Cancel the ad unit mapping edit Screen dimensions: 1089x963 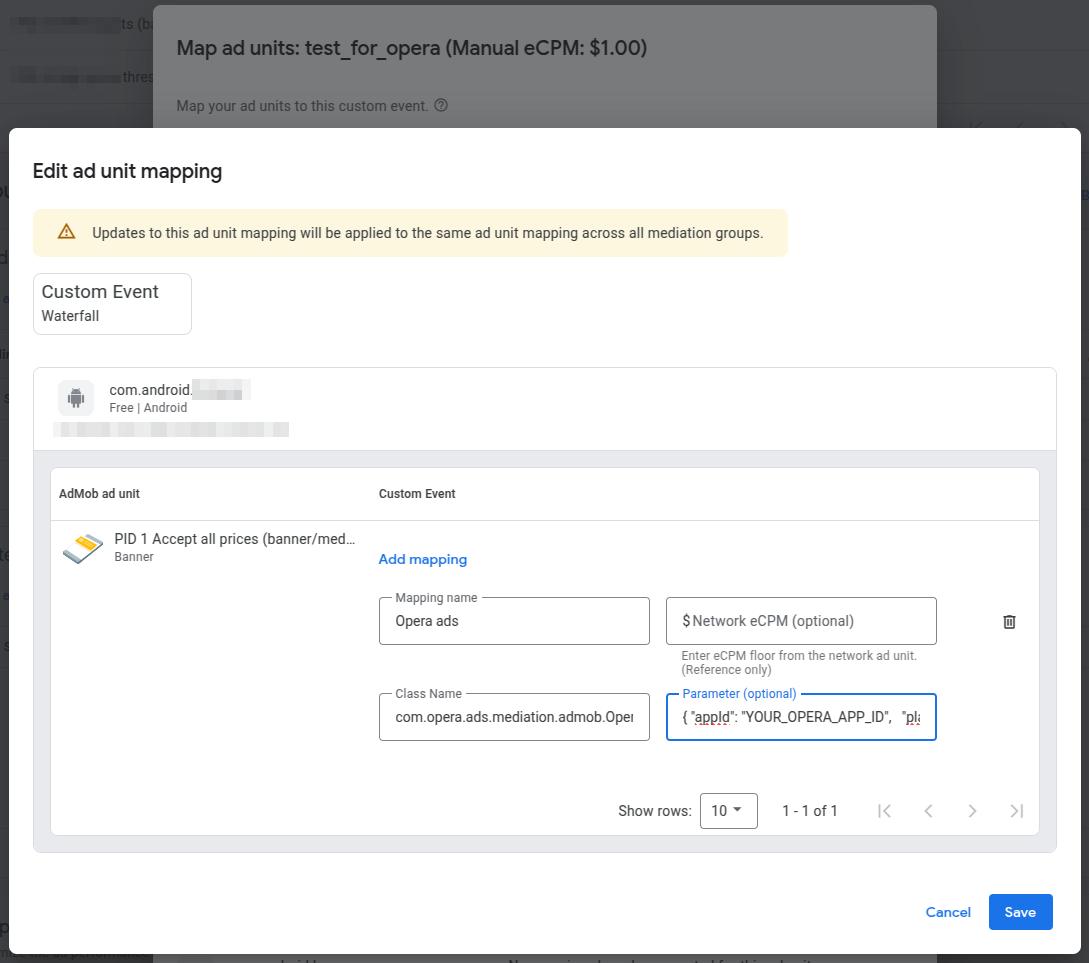(x=948, y=912)
